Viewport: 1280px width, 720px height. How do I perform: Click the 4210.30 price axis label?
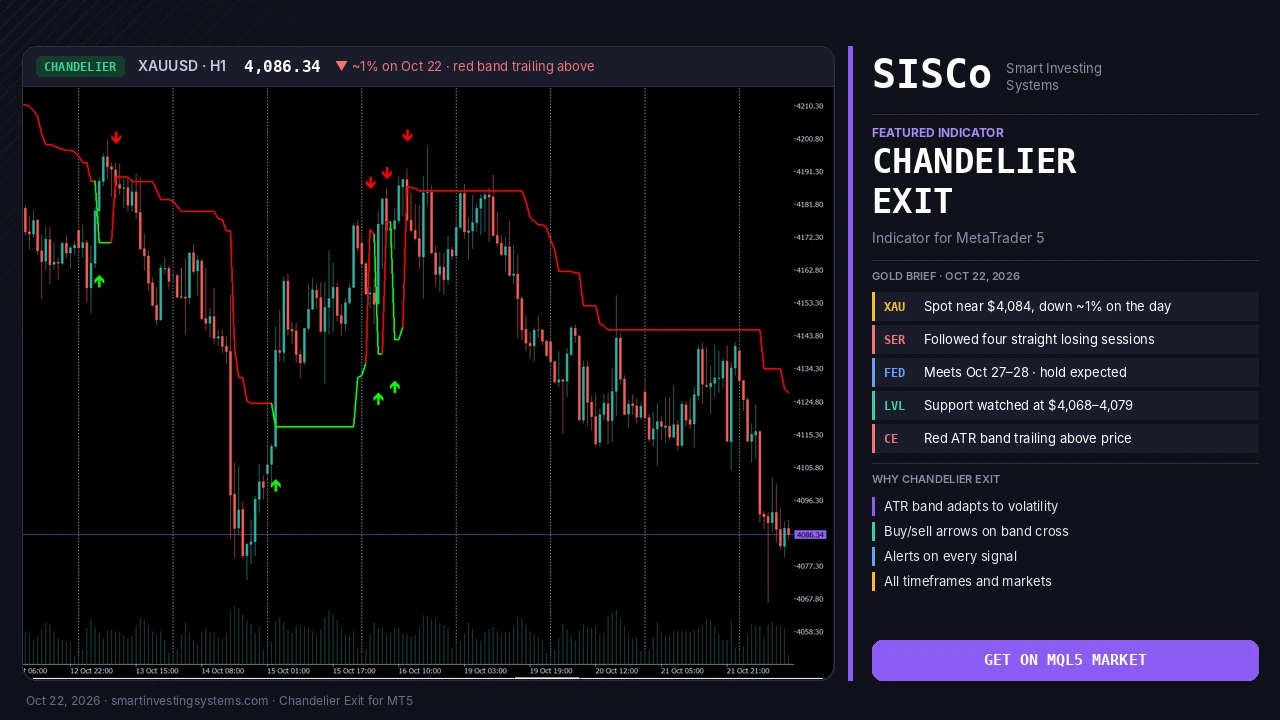tap(810, 106)
